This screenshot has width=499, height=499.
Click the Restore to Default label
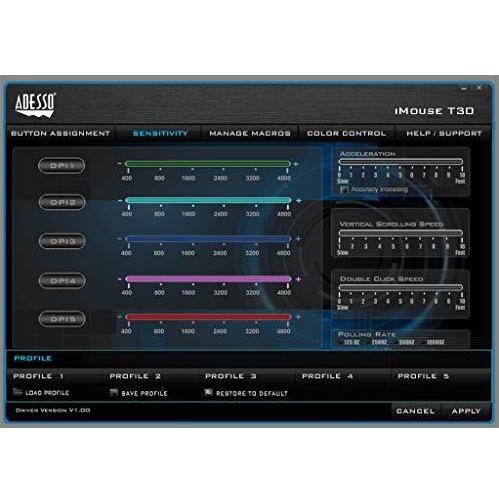click(252, 393)
